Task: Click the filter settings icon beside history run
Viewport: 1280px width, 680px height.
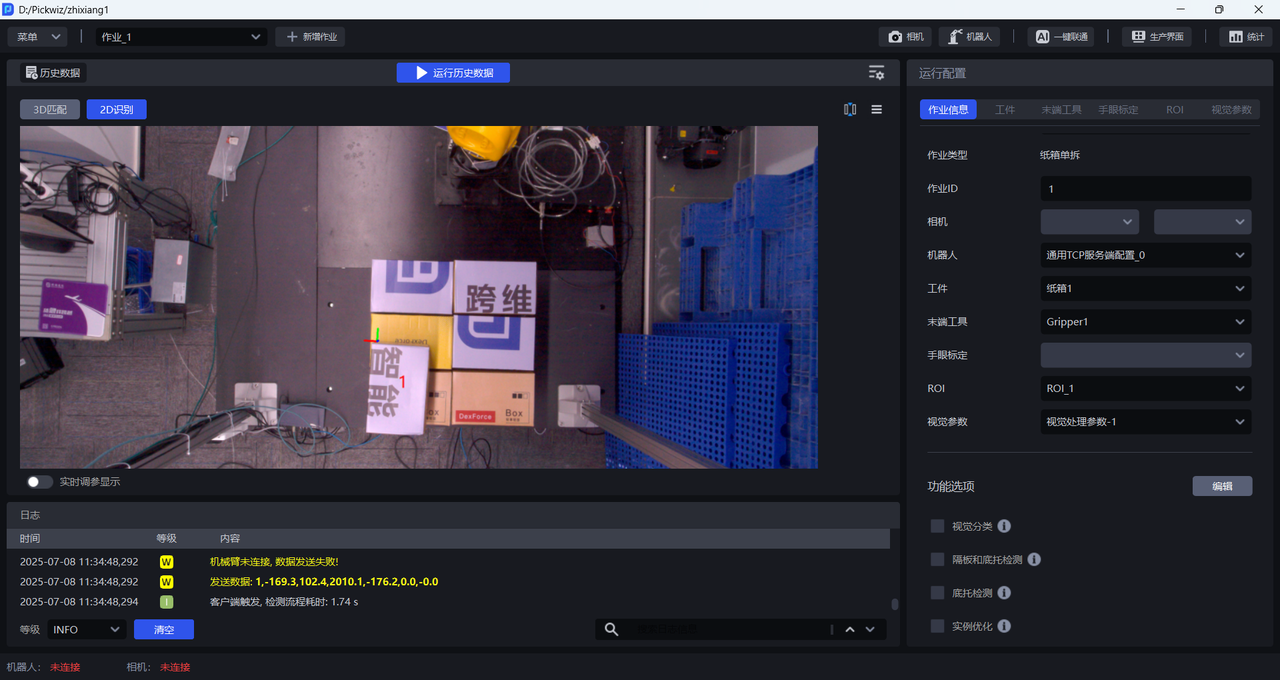Action: (876, 73)
